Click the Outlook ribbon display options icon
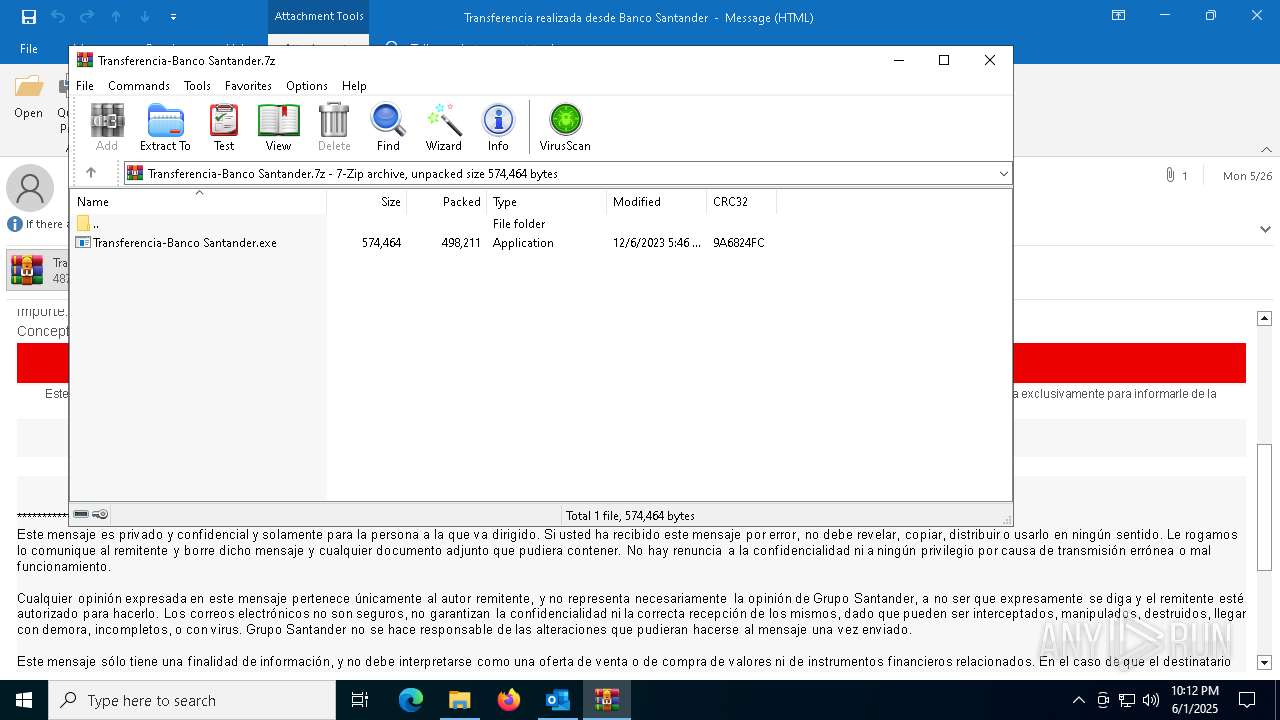Screen dimensions: 1280x720 tap(1119, 16)
